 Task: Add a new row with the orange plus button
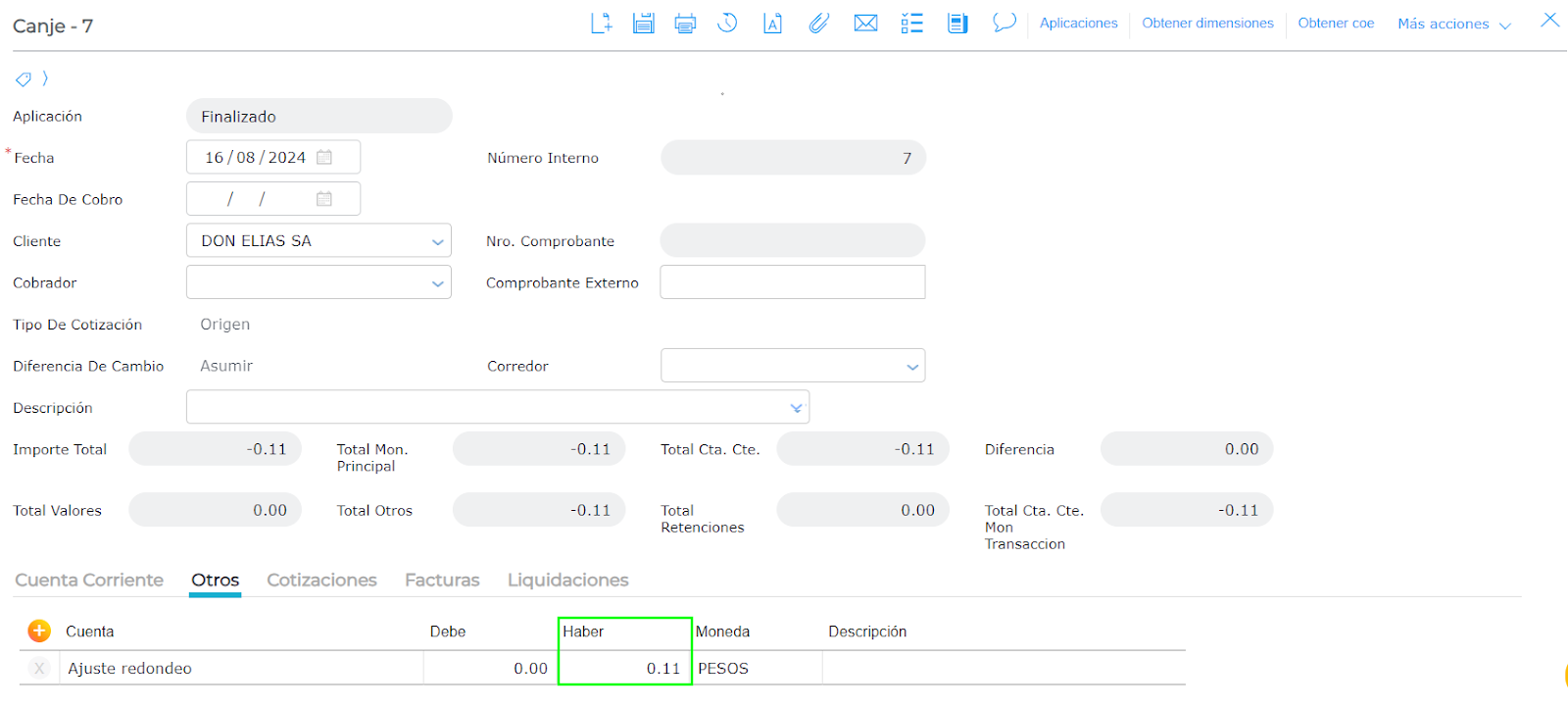coord(39,632)
